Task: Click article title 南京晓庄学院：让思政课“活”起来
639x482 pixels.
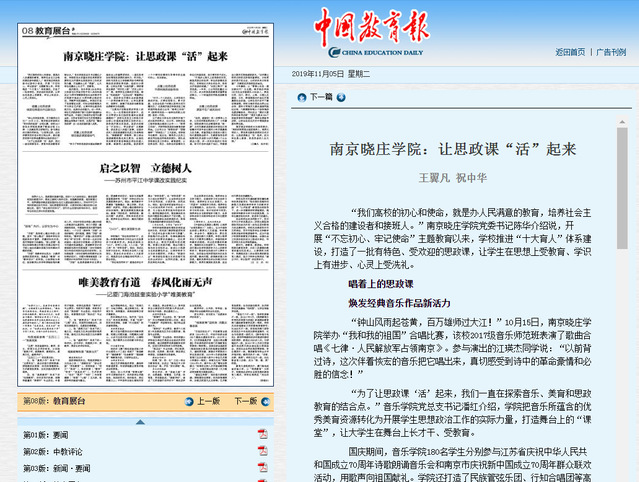Action: [453, 149]
